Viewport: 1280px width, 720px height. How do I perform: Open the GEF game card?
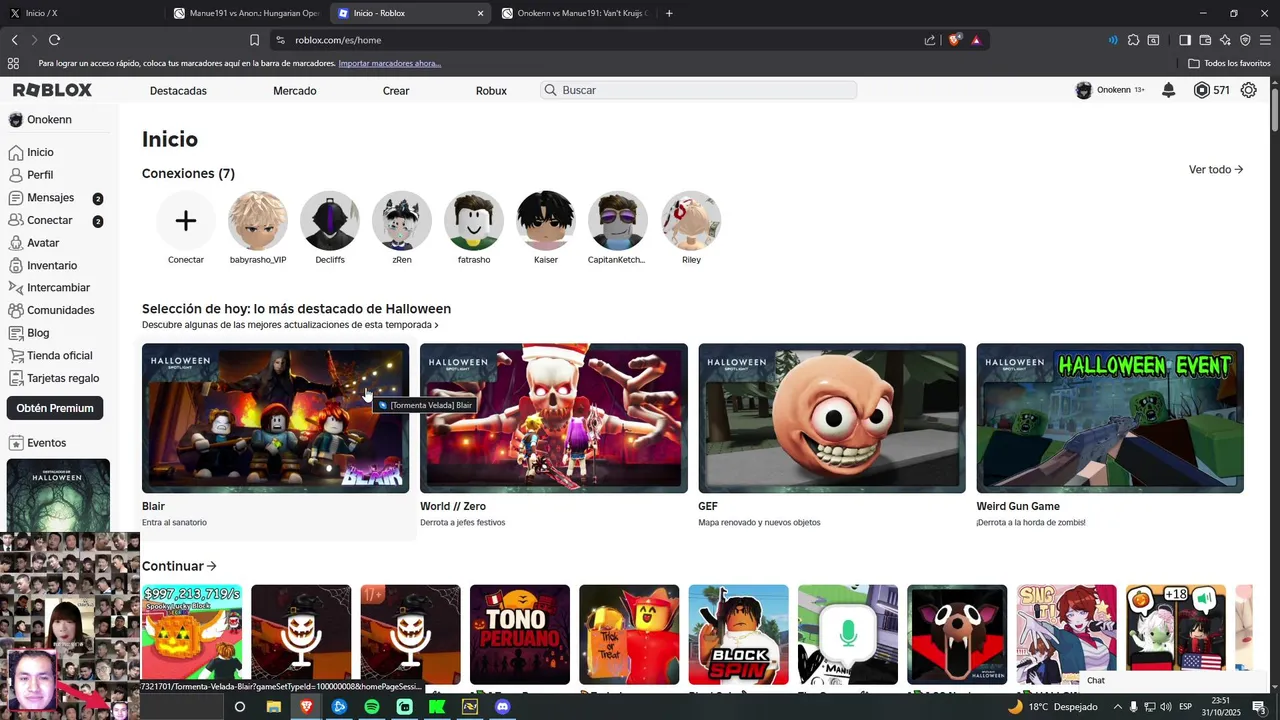[832, 418]
